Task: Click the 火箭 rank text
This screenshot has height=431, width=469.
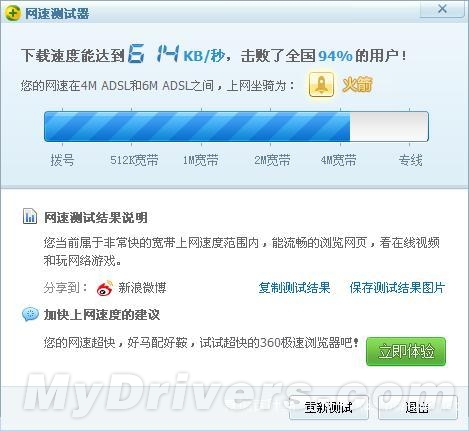Action: point(357,84)
